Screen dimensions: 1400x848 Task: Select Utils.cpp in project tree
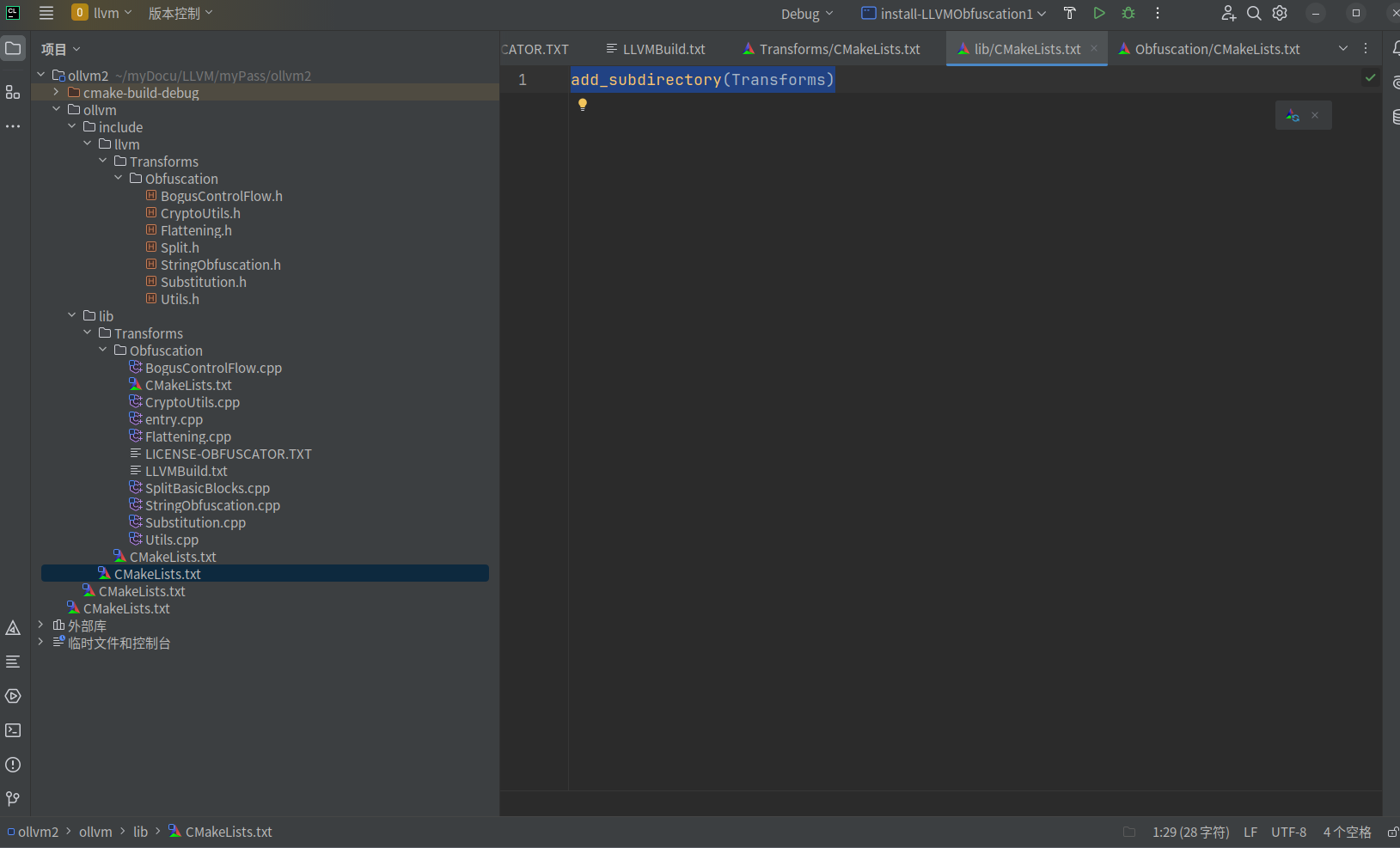(x=172, y=540)
